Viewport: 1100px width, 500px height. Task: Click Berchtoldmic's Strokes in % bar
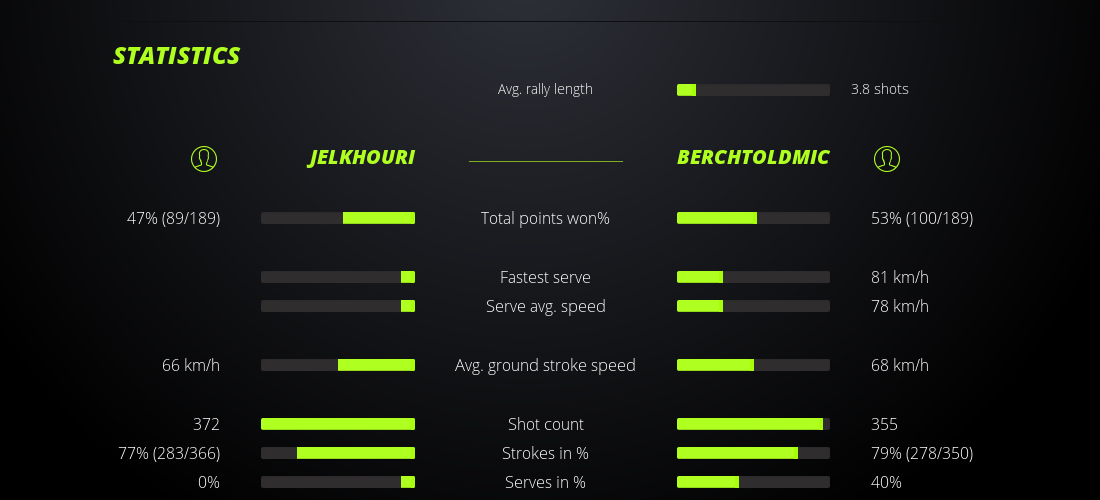753,453
